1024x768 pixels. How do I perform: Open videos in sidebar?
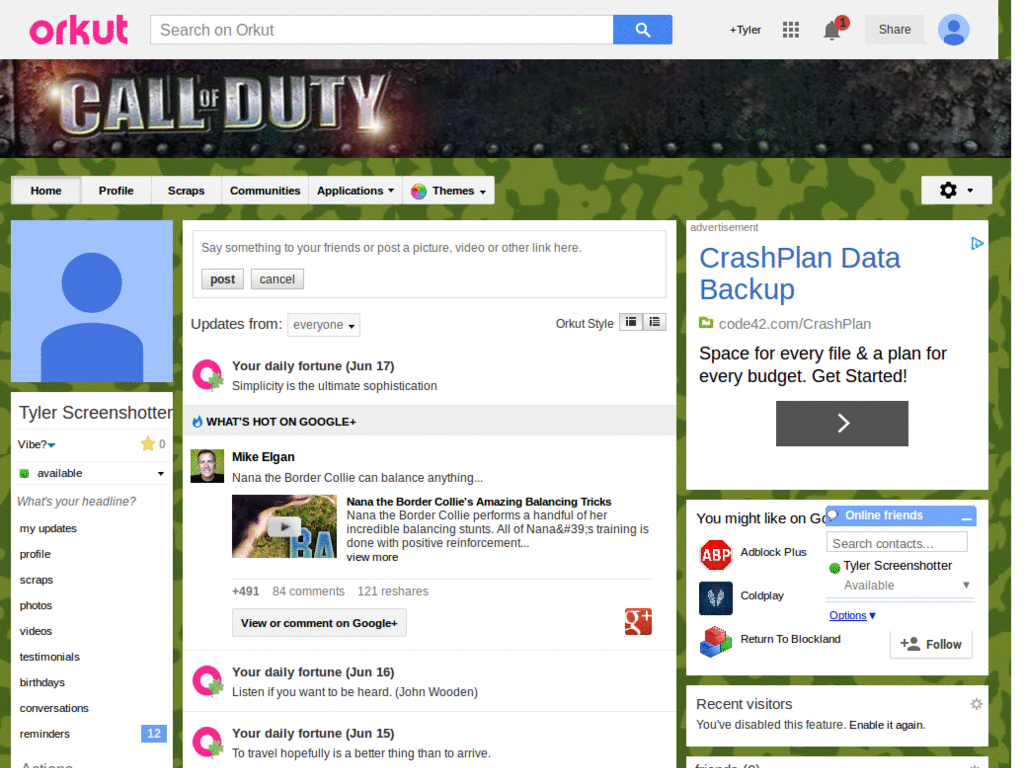[36, 631]
